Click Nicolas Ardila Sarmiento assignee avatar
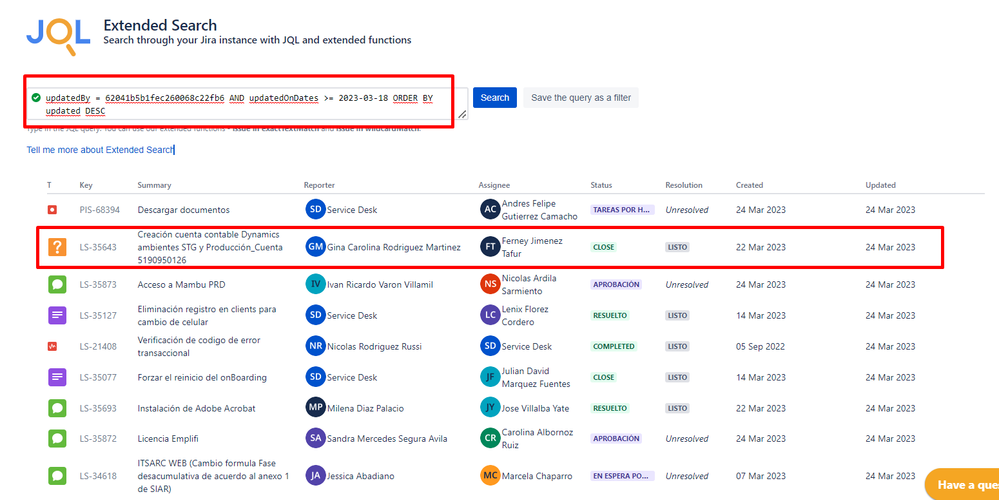Viewport: 999px width, 500px height. click(490, 285)
